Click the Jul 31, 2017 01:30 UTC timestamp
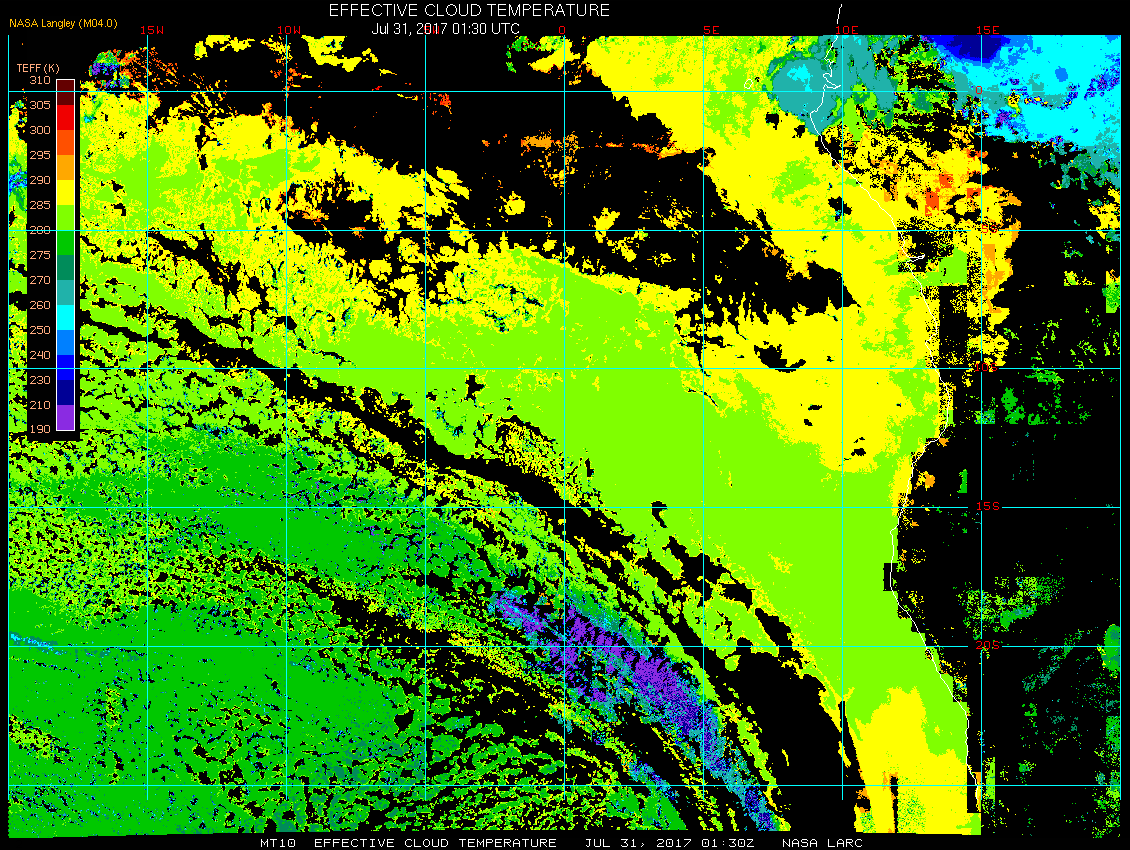The width and height of the screenshot is (1130, 850). pyautogui.click(x=445, y=29)
